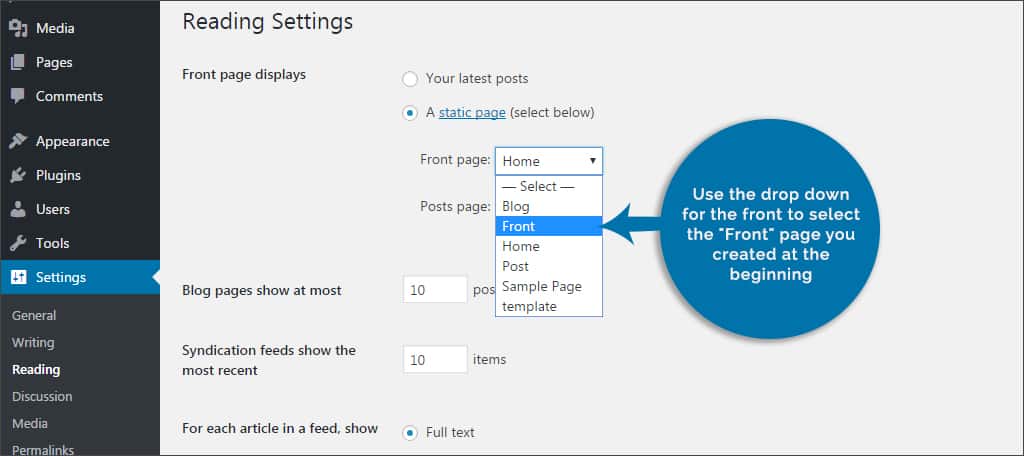Click the Pages icon in sidebar
Image resolution: width=1024 pixels, height=456 pixels.
18,62
